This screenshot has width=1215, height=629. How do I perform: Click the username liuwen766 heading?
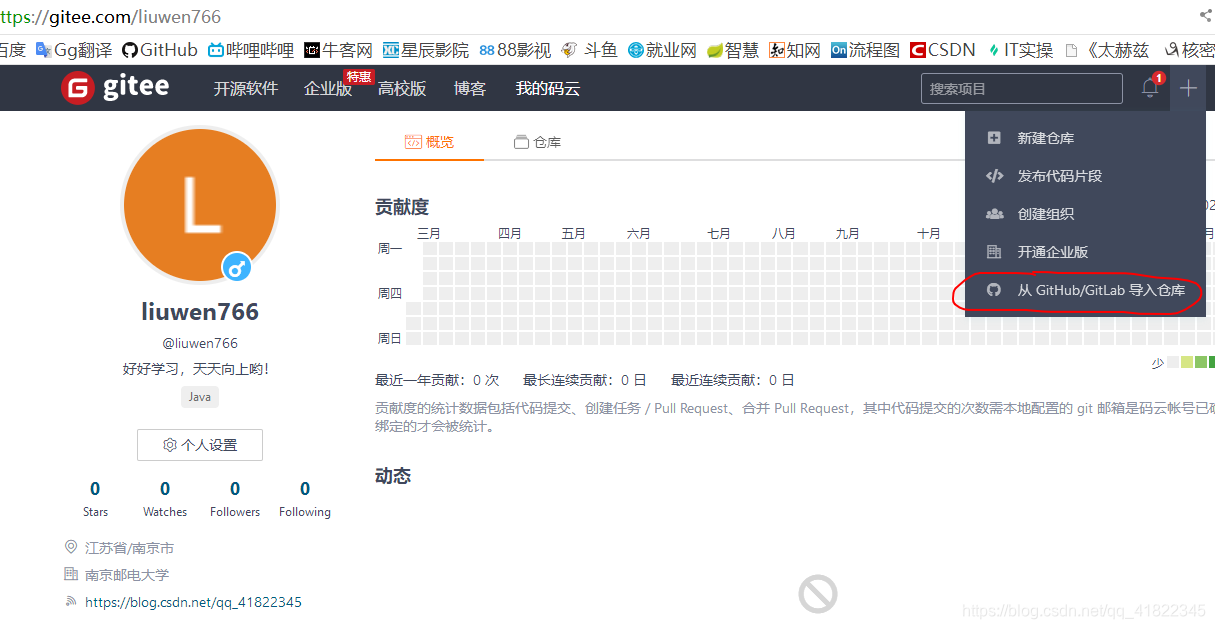tap(200, 312)
